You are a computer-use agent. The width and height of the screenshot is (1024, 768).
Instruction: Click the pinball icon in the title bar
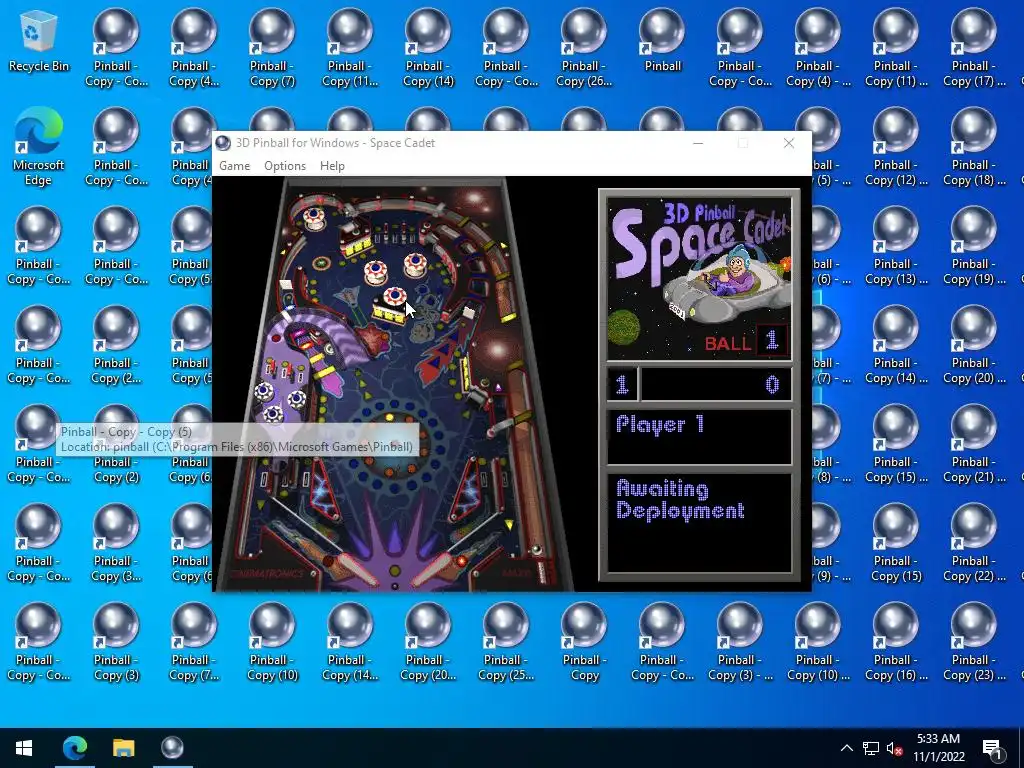point(223,143)
